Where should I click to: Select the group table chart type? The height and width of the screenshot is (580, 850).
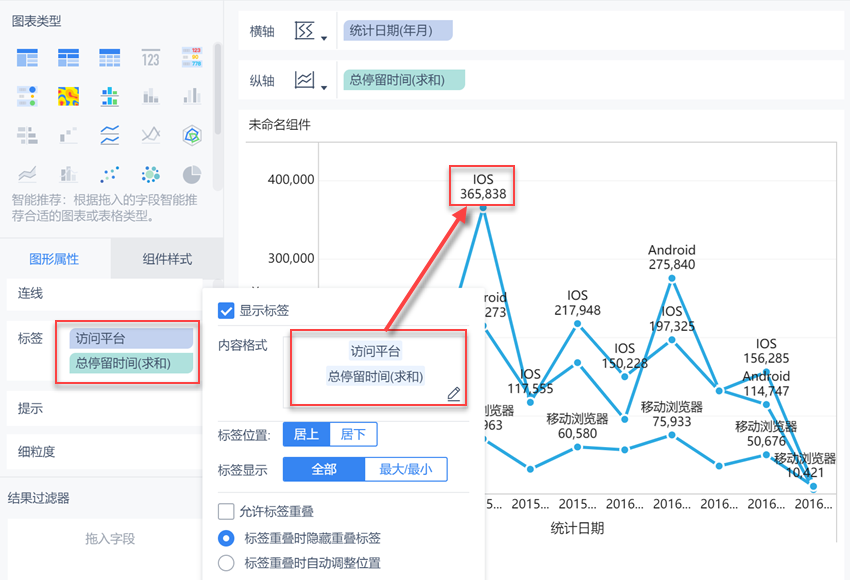tap(27, 57)
